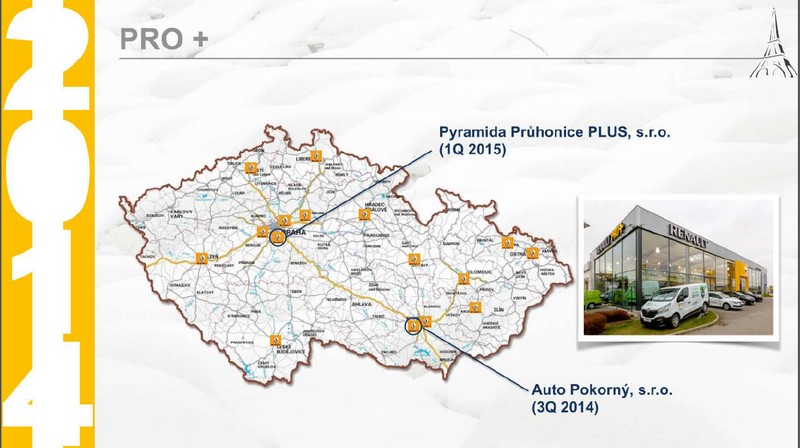Click the 'KLATOVY' map label
The height and width of the screenshot is (448, 800).
pos(205,292)
